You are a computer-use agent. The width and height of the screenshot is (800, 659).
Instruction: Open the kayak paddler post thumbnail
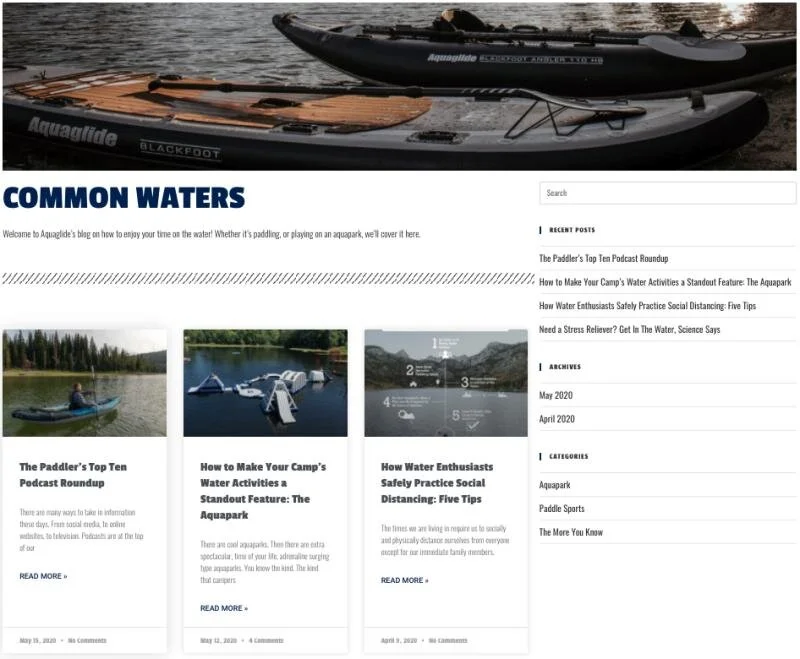85,383
